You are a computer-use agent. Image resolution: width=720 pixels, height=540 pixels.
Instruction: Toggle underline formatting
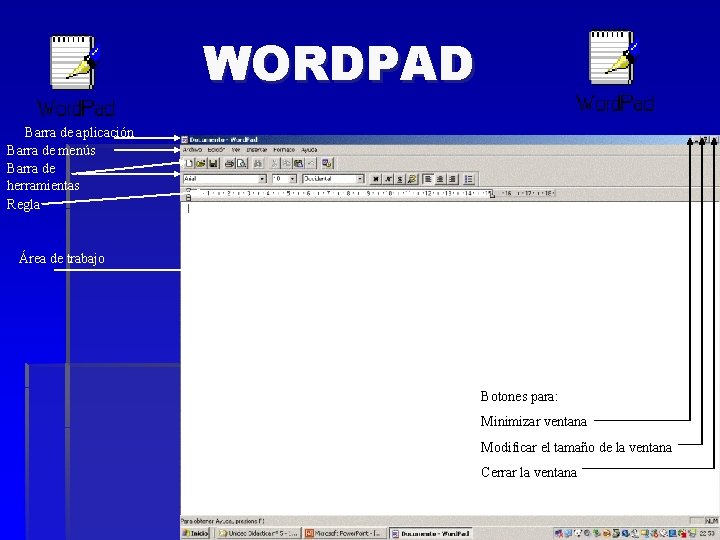coord(400,179)
